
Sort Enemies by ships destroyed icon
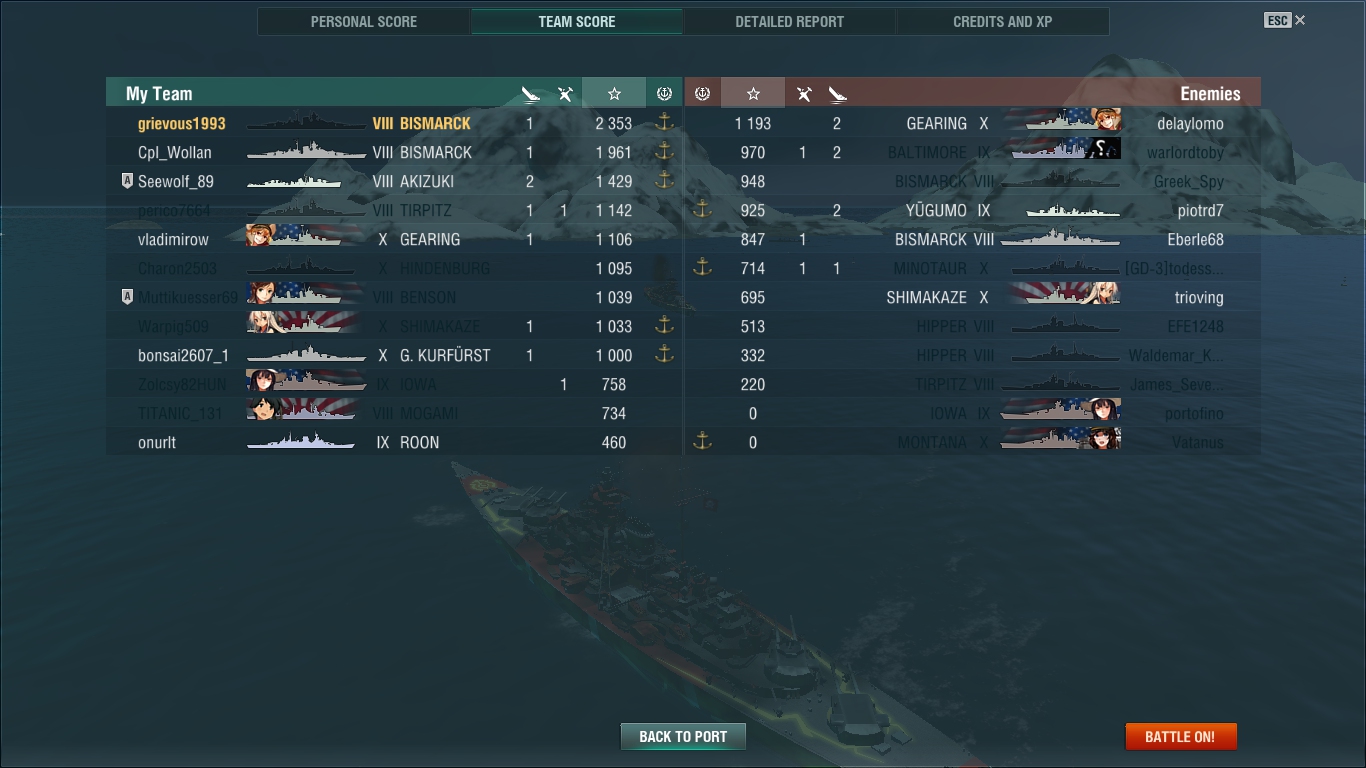point(838,94)
